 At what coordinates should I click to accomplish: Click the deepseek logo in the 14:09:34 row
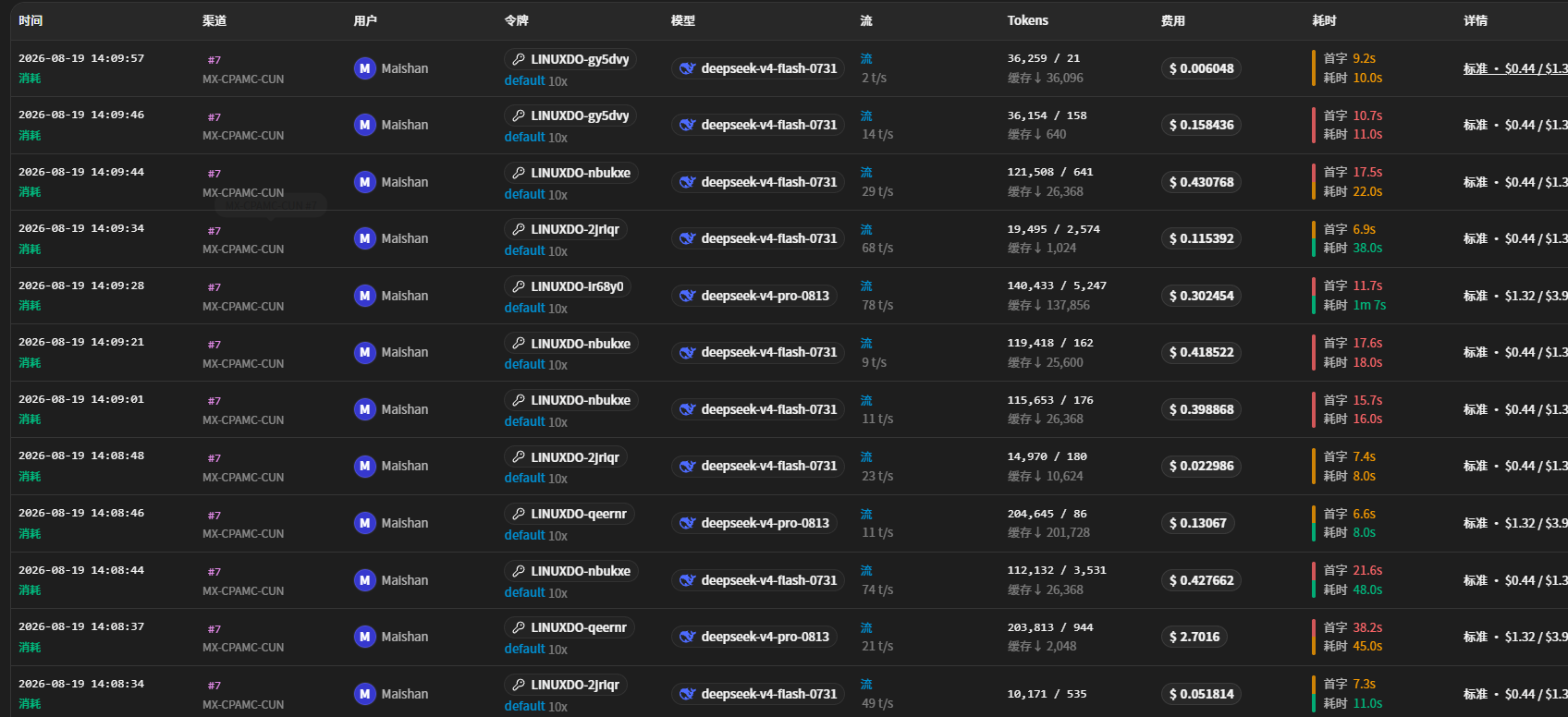[687, 238]
